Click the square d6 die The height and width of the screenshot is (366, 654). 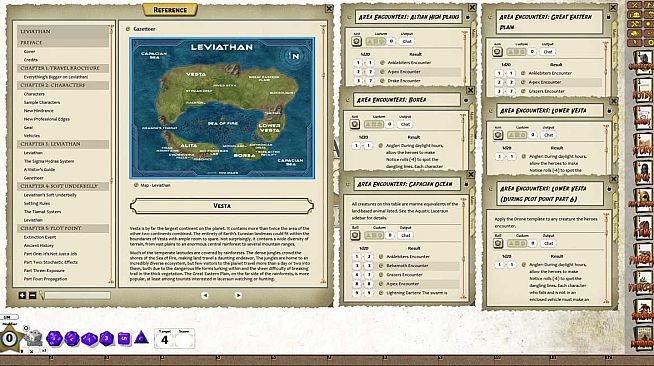[x=124, y=338]
